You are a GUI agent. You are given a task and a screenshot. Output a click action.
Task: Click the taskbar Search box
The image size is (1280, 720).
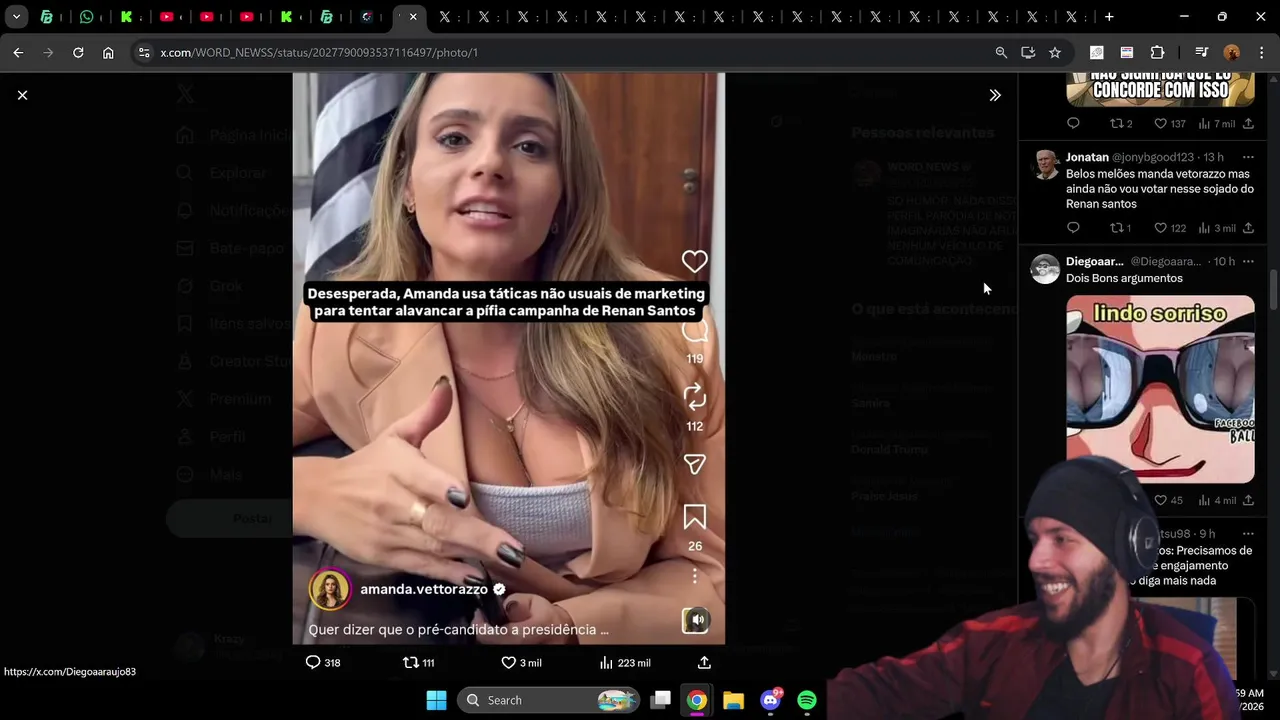549,700
